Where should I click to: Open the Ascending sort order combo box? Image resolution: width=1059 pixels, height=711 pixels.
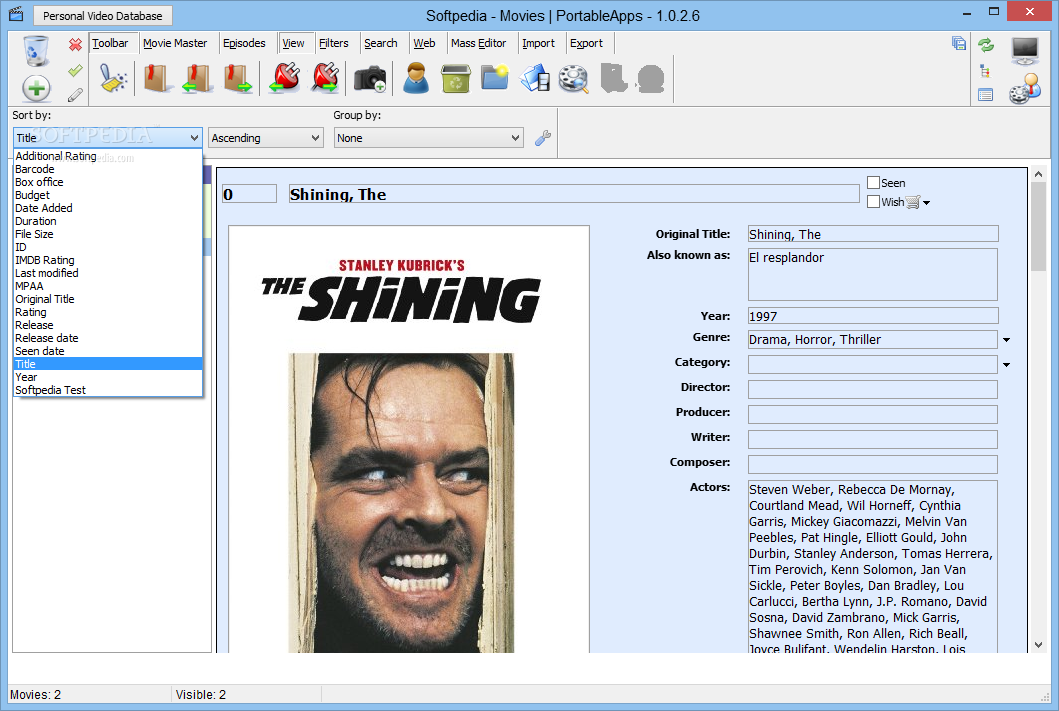[x=265, y=138]
